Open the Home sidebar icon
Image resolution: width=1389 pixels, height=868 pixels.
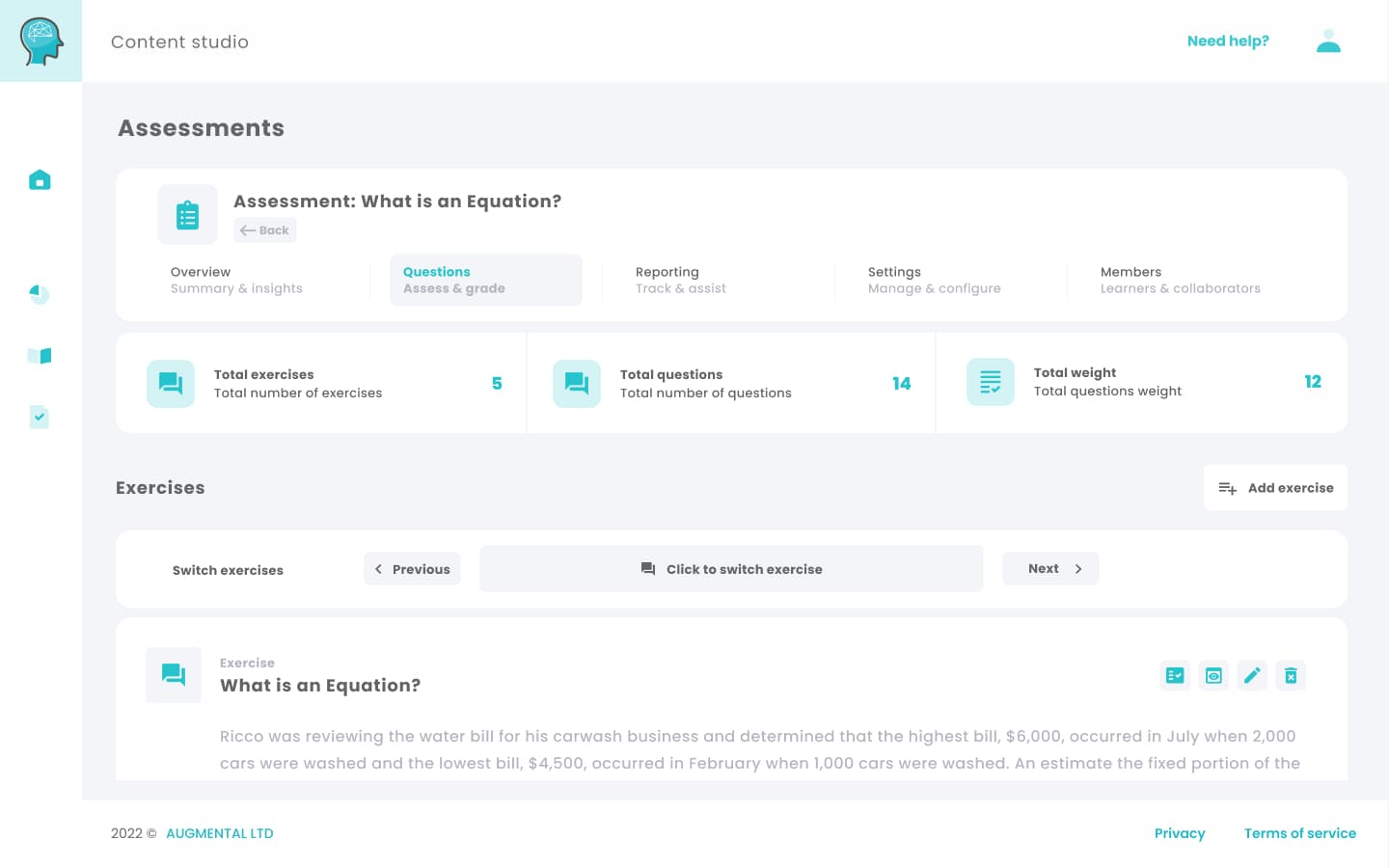click(40, 179)
